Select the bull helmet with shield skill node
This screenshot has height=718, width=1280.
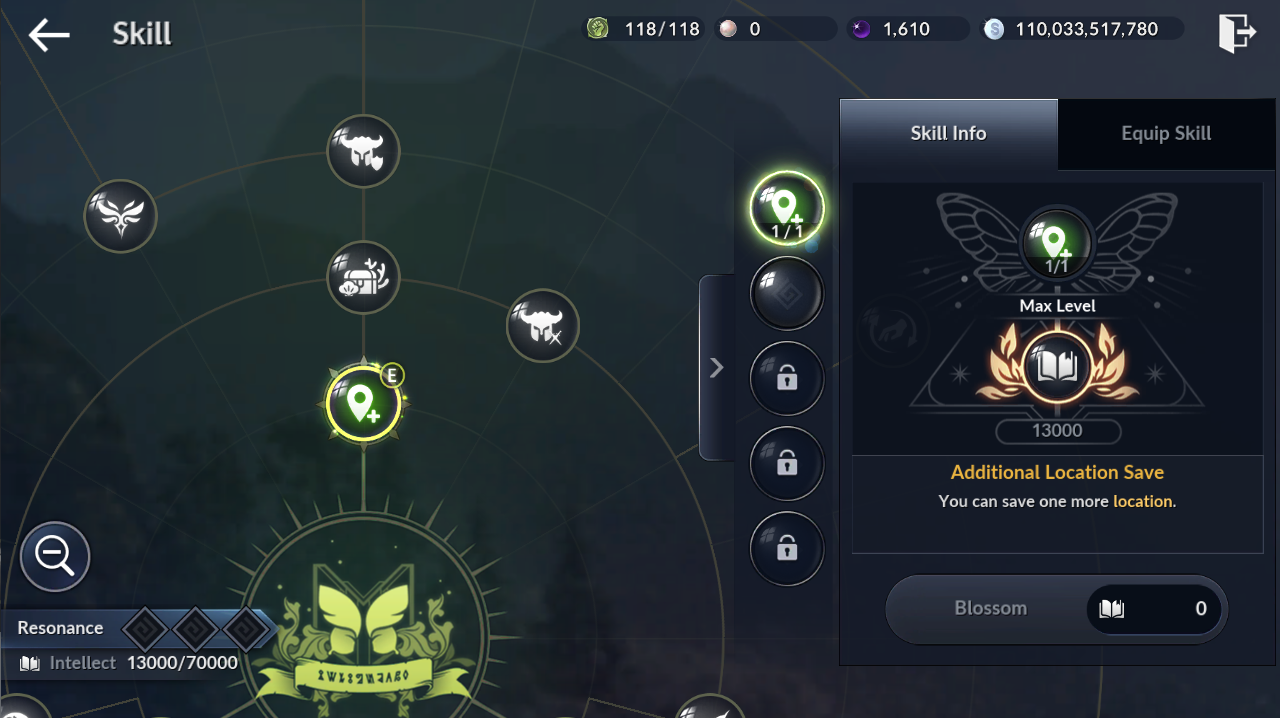(363, 151)
